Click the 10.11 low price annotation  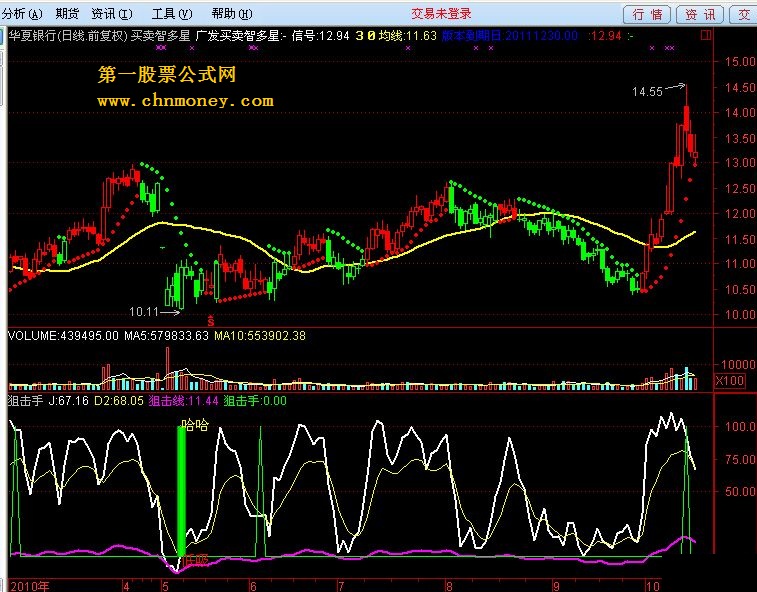(144, 312)
